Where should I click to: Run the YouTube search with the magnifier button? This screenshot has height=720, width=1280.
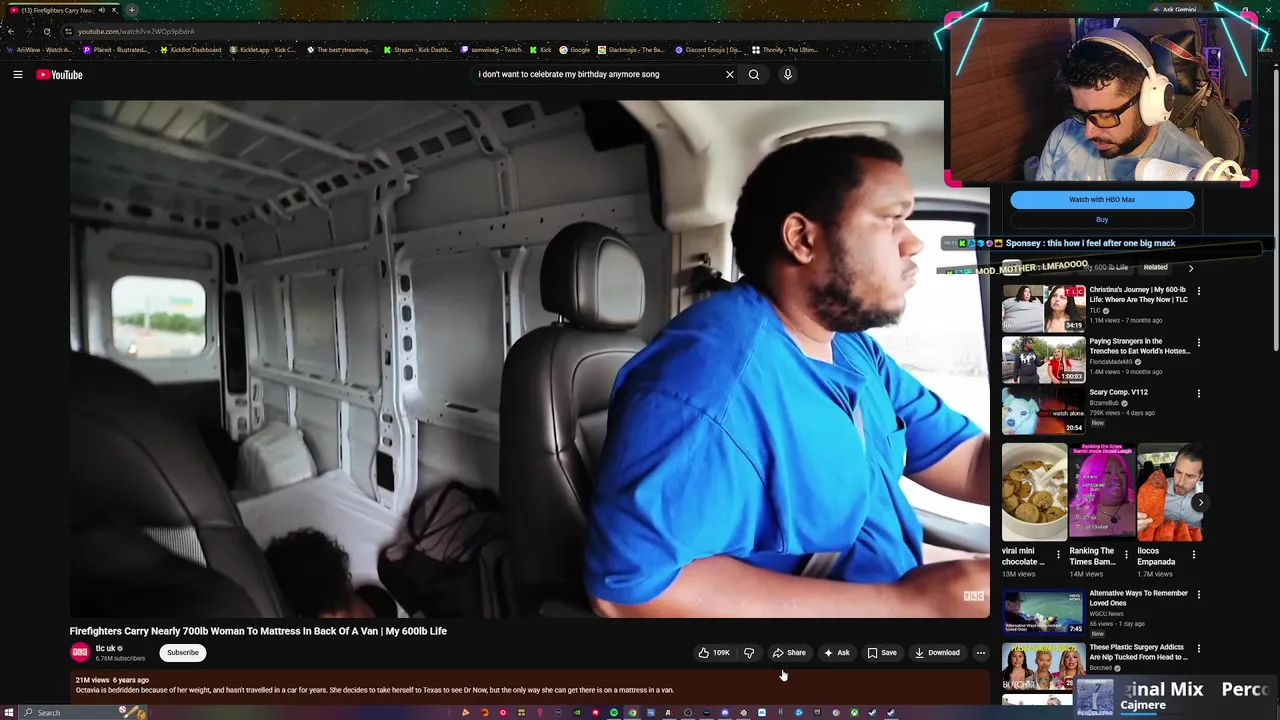point(754,74)
